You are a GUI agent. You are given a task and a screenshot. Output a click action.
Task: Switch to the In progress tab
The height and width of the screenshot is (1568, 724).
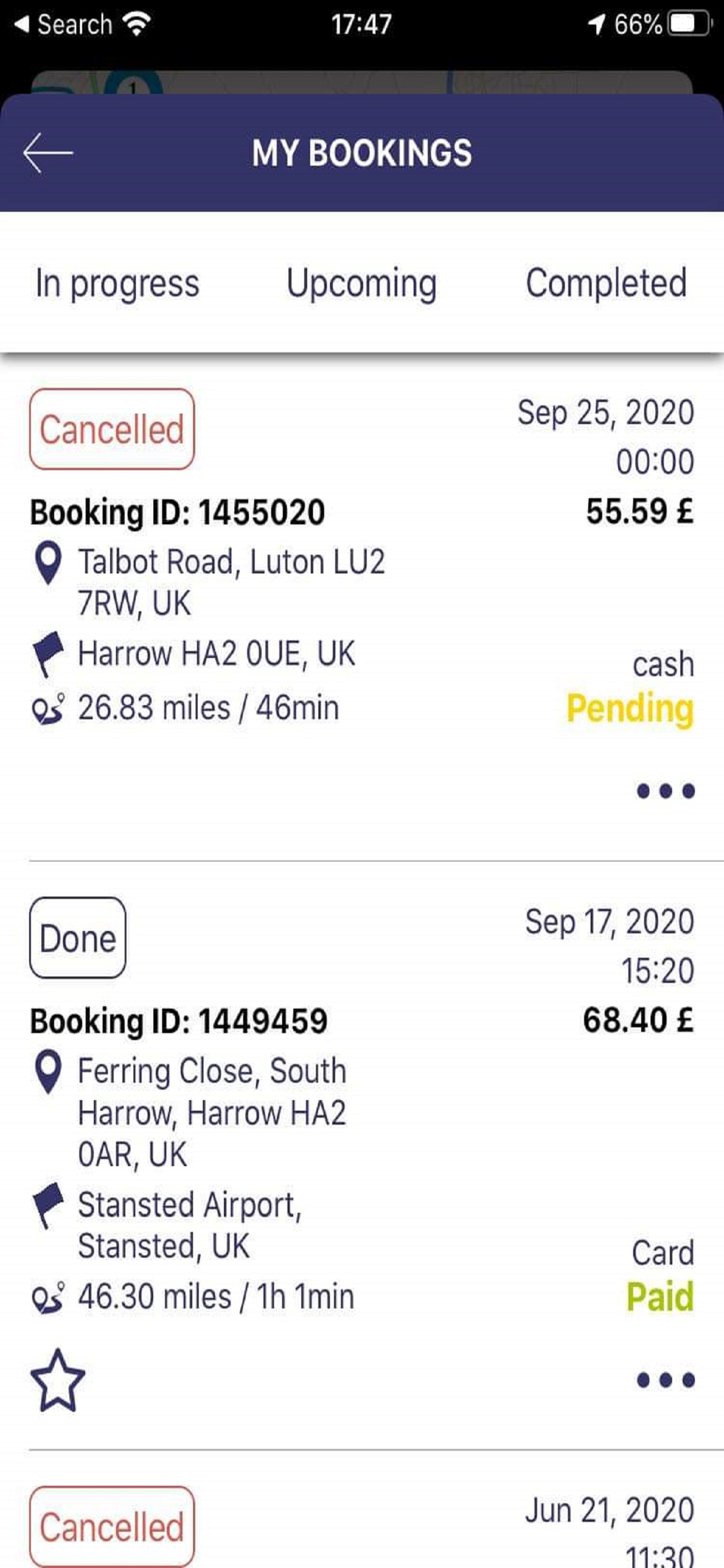[117, 283]
